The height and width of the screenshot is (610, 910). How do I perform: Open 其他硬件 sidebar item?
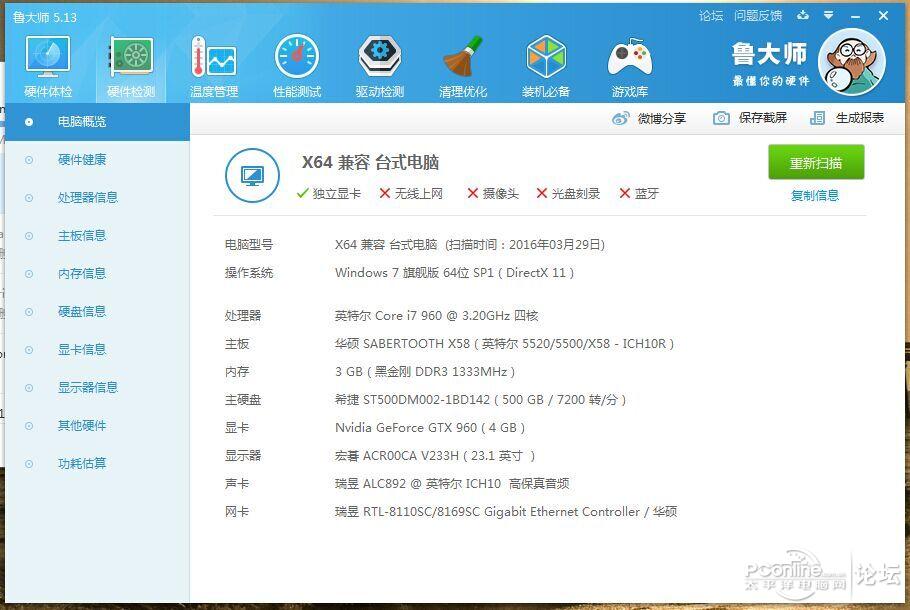98,425
